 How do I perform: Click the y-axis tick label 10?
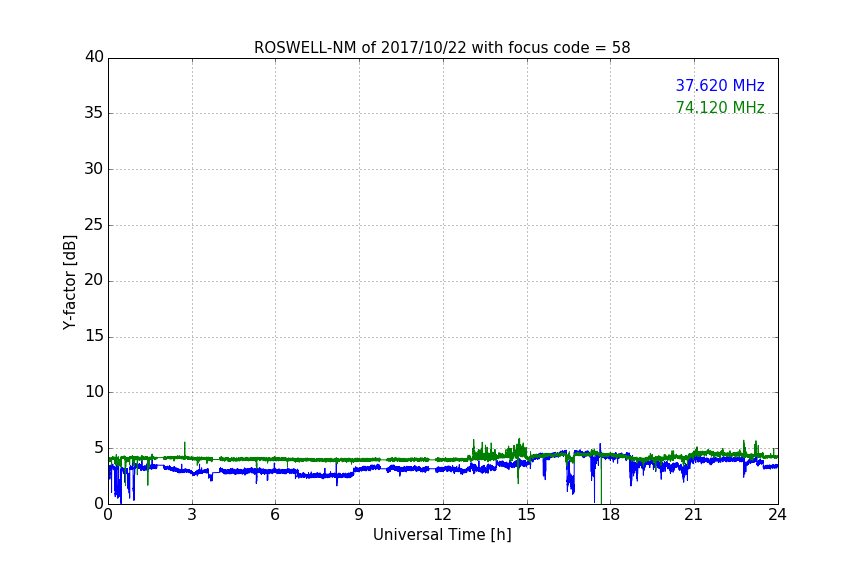point(94,392)
